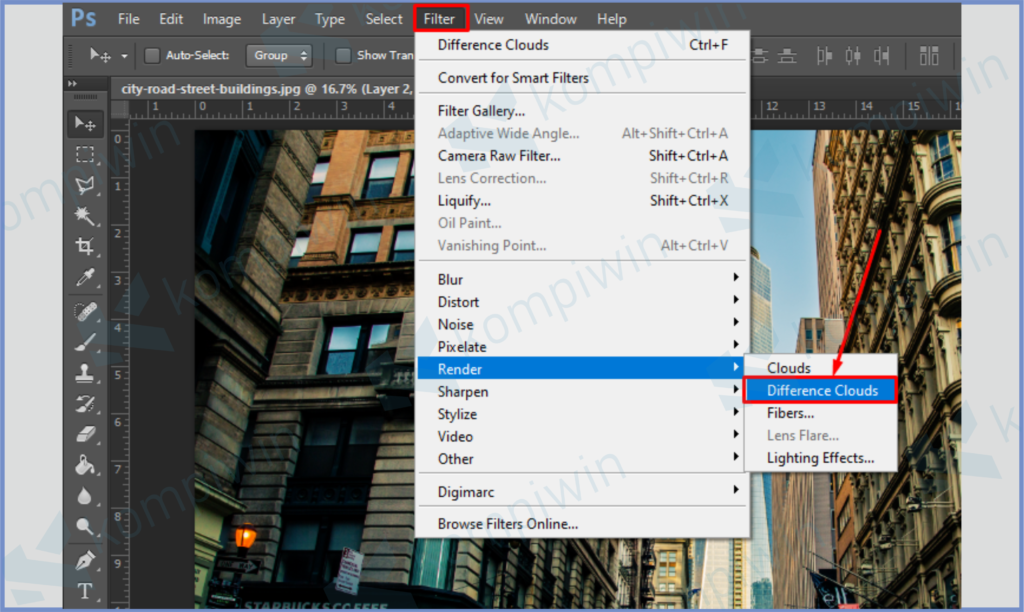1024x612 pixels.
Task: Select the Rectangular Marquee tool
Action: 85,154
